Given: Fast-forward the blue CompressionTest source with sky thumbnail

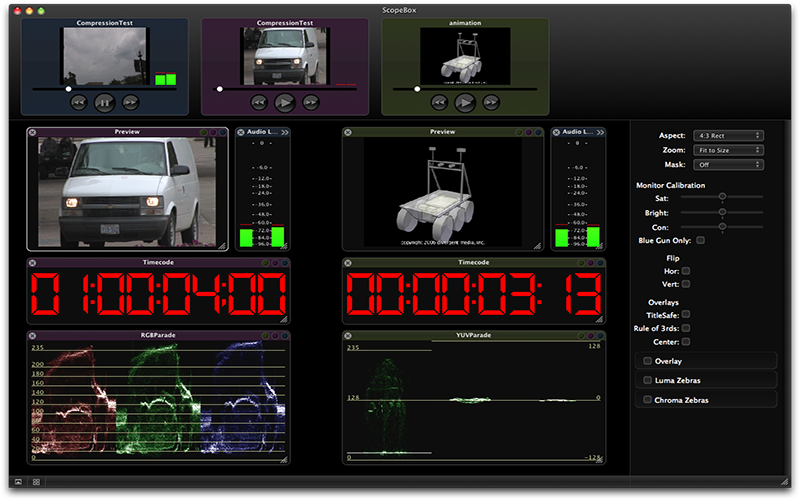Looking at the screenshot, I should [x=131, y=103].
